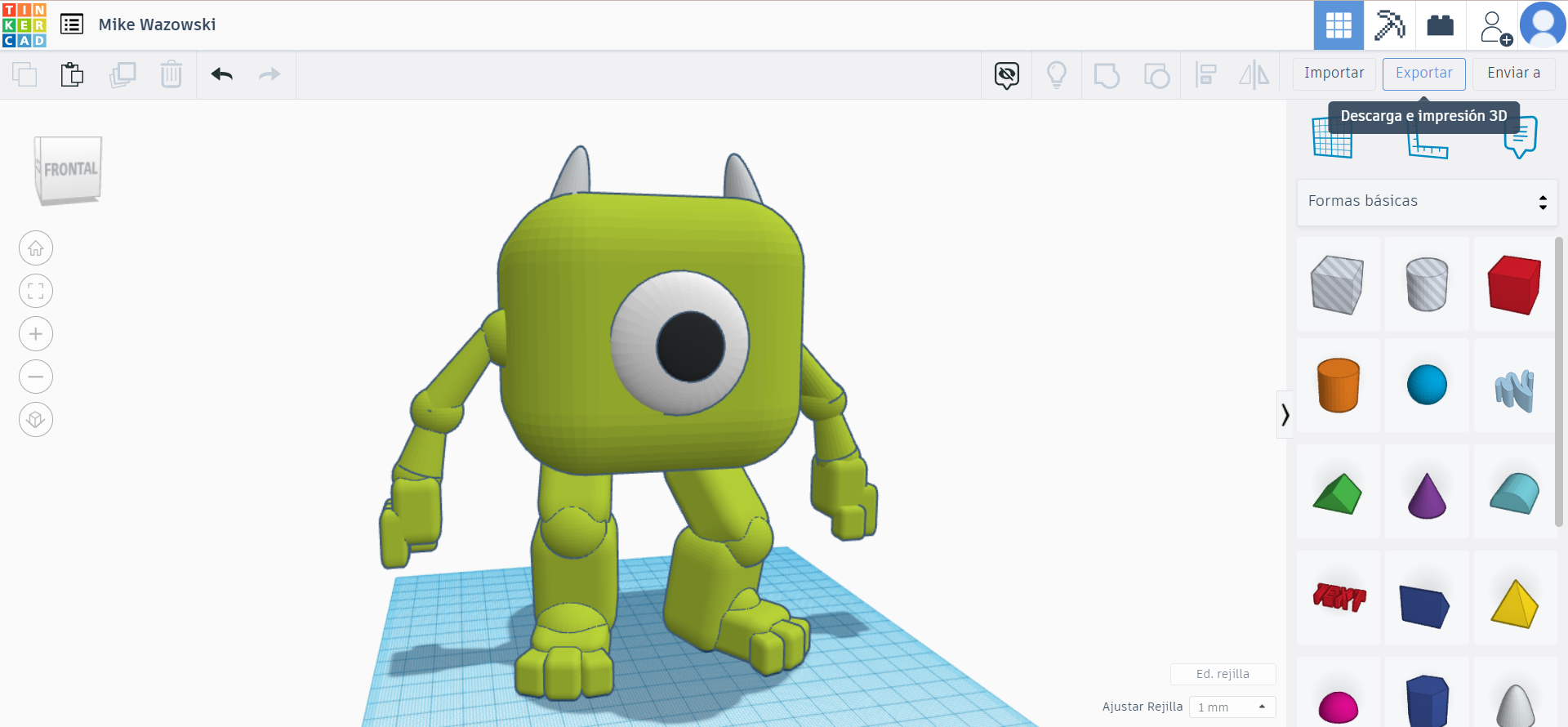Select the striped hole cylinder shape
The width and height of the screenshot is (1568, 727).
pyautogui.click(x=1427, y=284)
